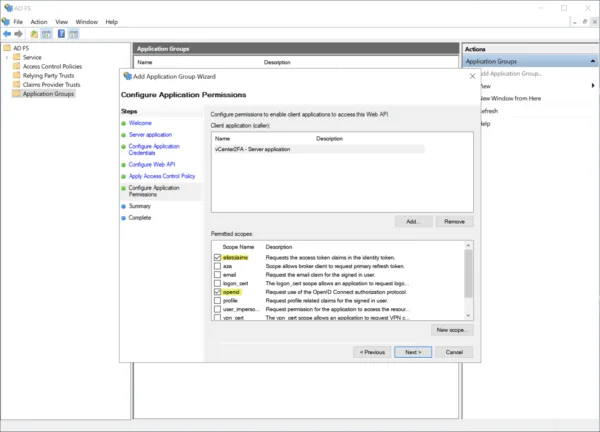Check the aza scope checkbox
The image size is (600, 432).
click(x=217, y=266)
